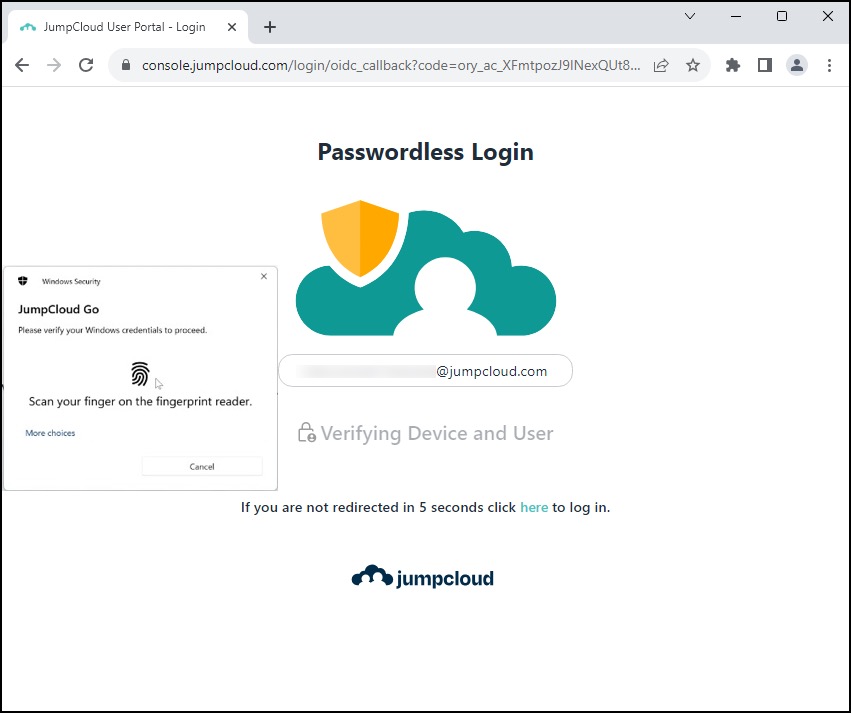The image size is (851, 713).
Task: Open a new browser tab
Action: [x=269, y=27]
